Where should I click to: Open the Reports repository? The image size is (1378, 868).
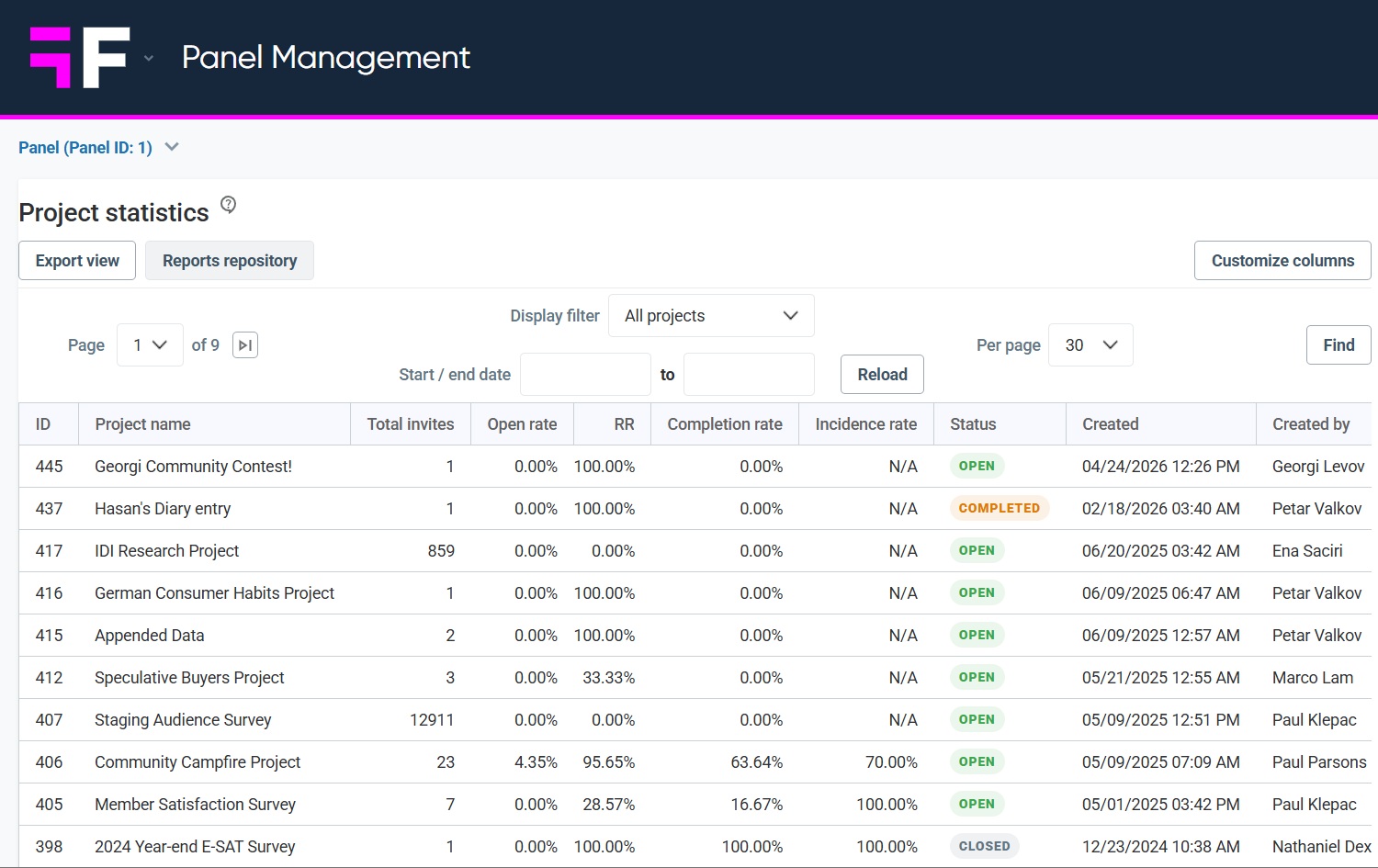point(230,261)
